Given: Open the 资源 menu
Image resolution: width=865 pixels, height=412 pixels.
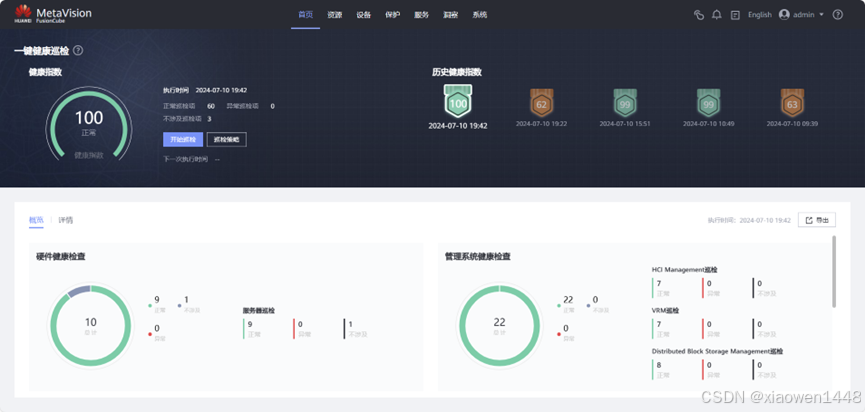Looking at the screenshot, I should click(334, 15).
